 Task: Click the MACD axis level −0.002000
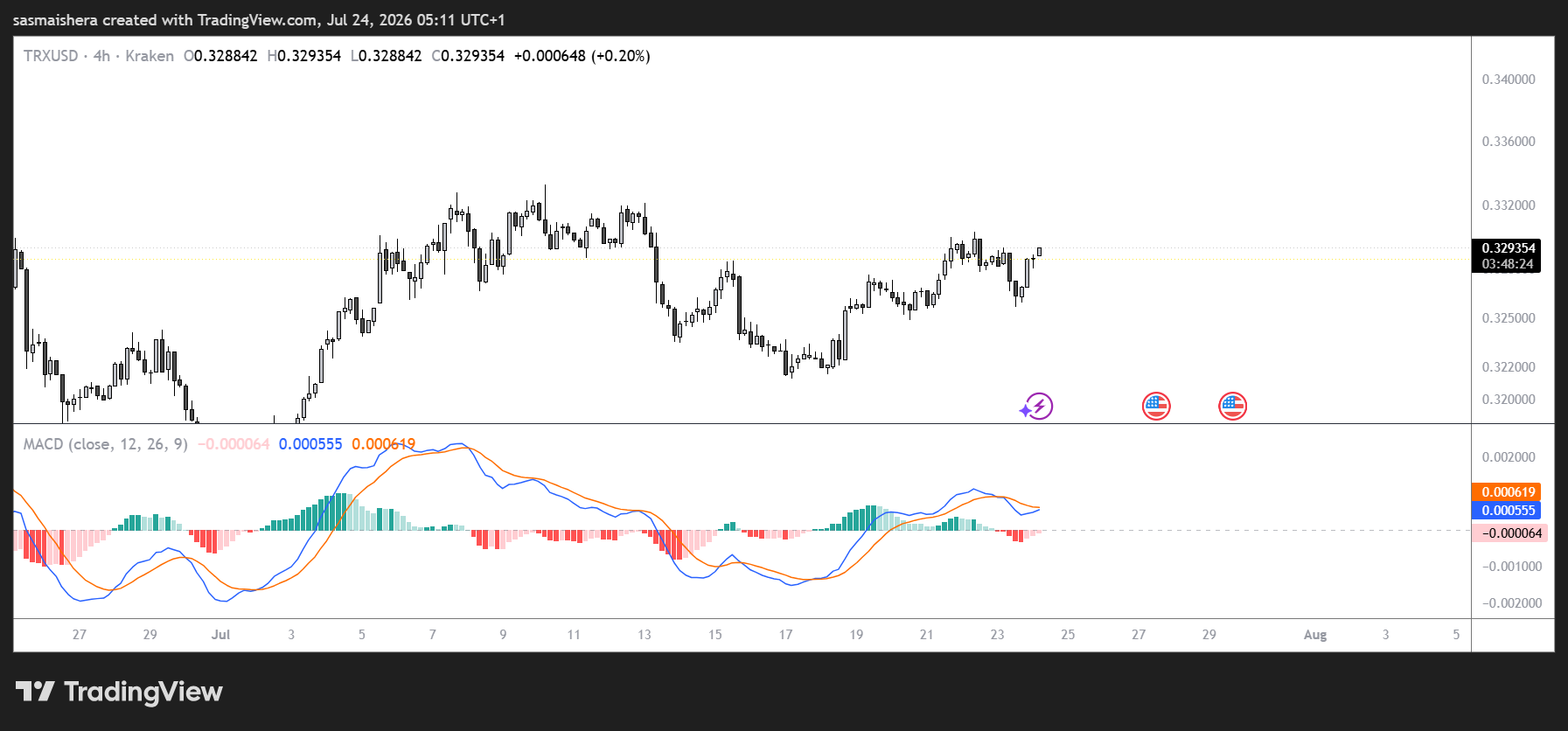pos(1511,603)
